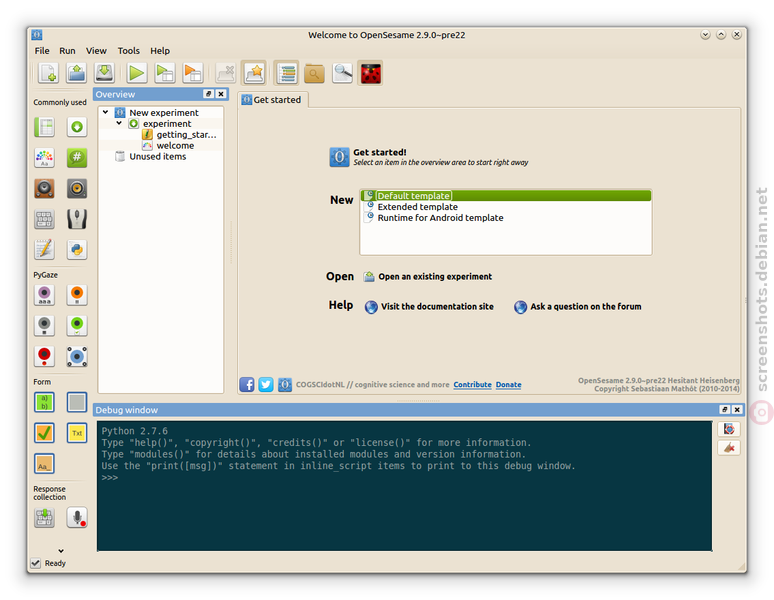Collapse the experiment sequence tree node

point(119,123)
